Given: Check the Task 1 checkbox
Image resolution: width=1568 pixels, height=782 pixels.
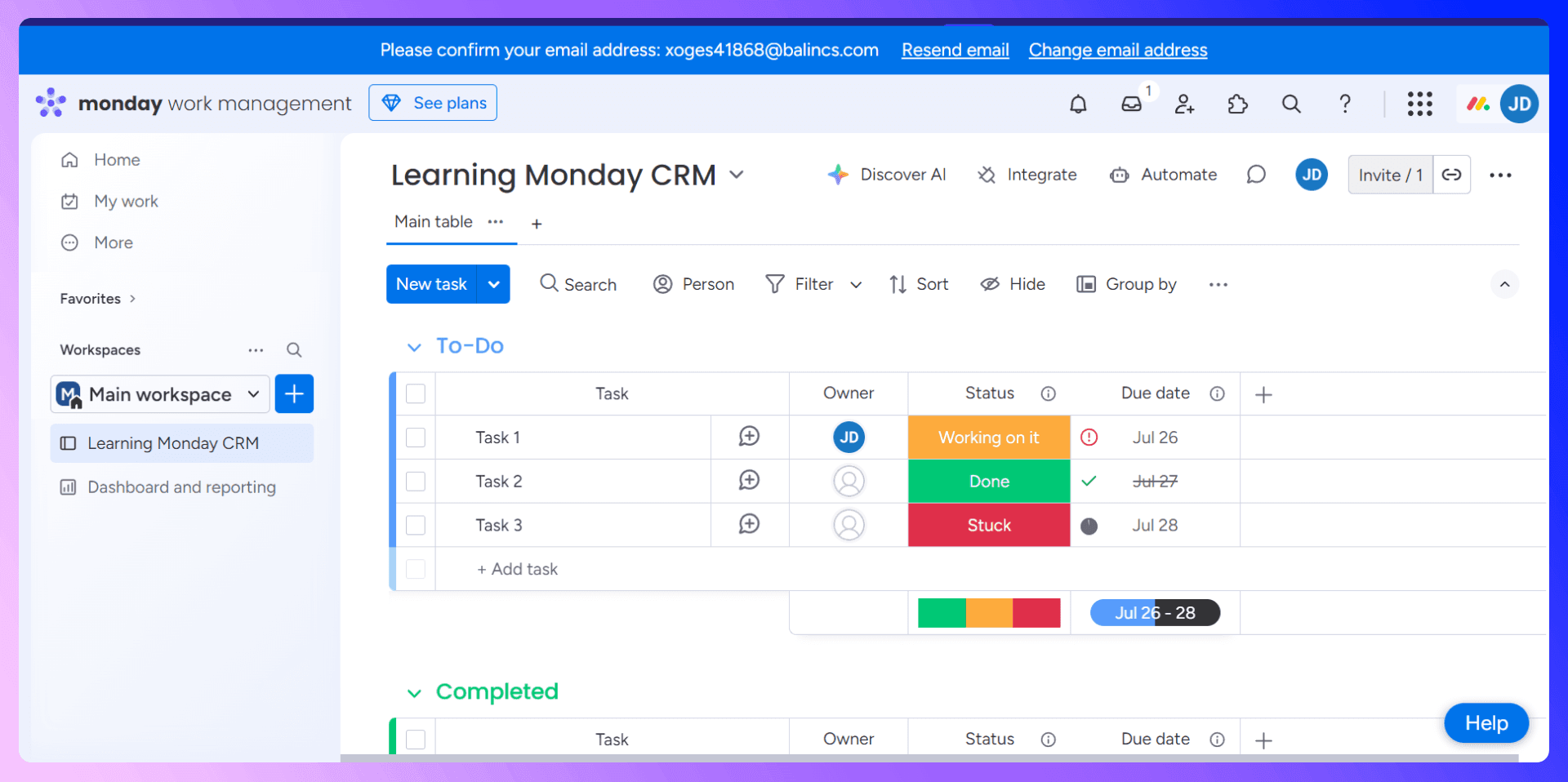Looking at the screenshot, I should (416, 438).
